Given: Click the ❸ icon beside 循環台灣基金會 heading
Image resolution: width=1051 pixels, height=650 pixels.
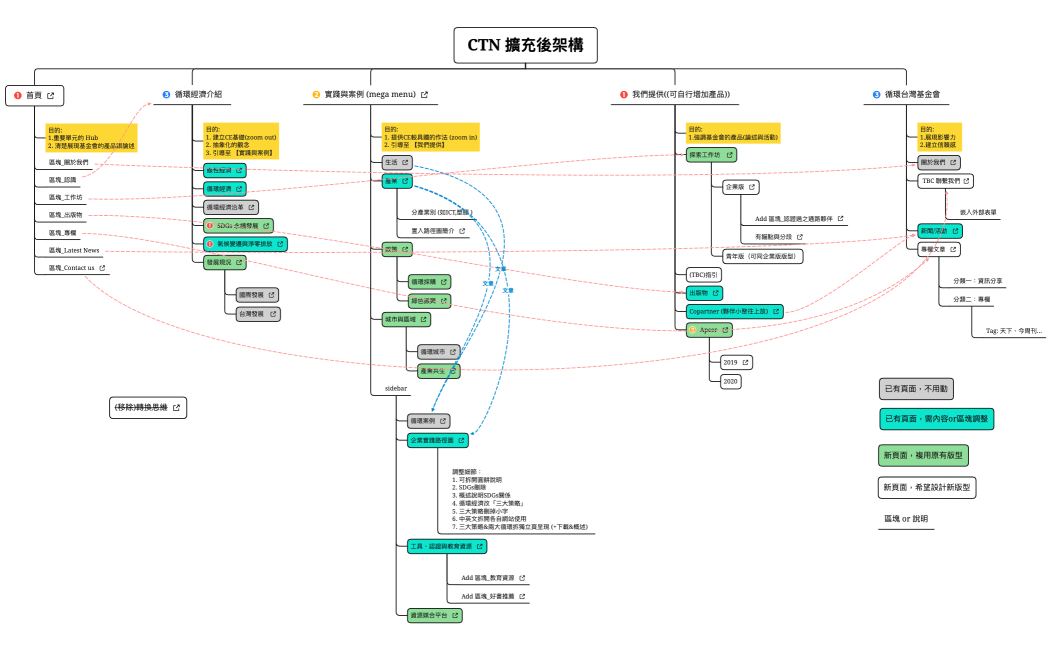Looking at the screenshot, I should tap(875, 95).
